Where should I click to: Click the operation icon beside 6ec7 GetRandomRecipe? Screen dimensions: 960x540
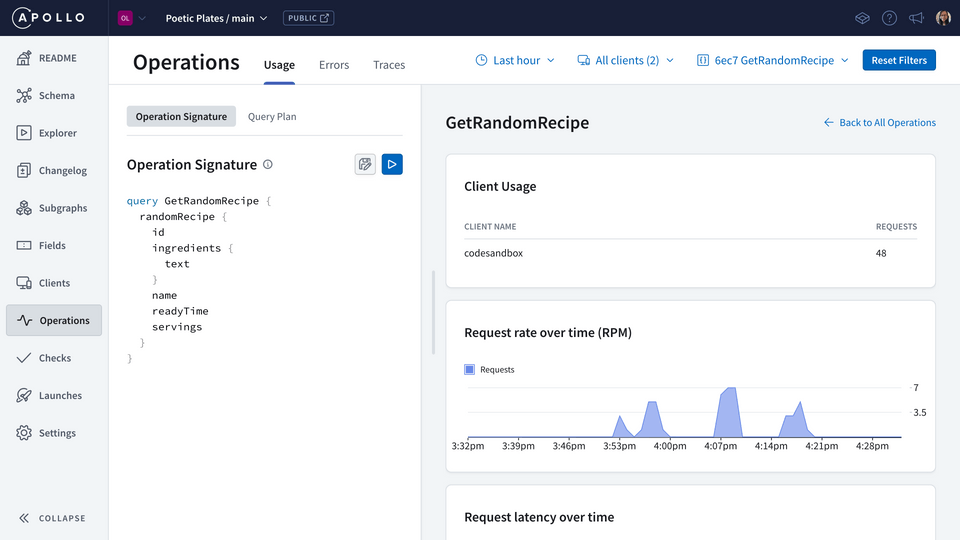703,60
